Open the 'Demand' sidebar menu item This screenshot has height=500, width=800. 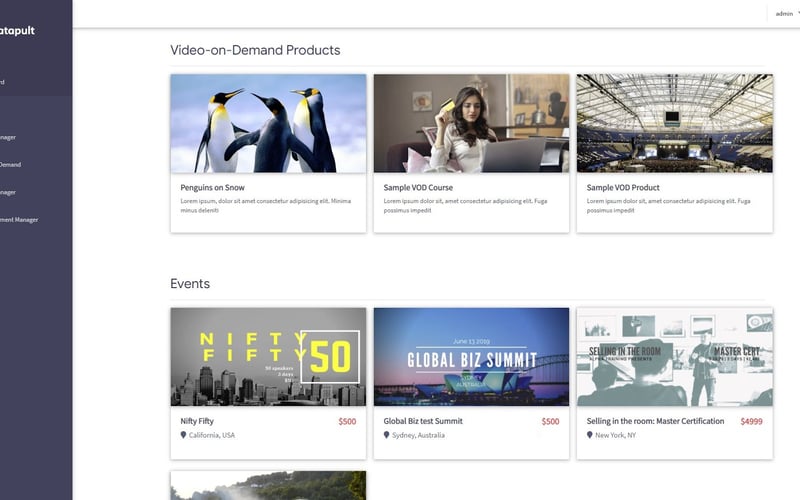10,165
